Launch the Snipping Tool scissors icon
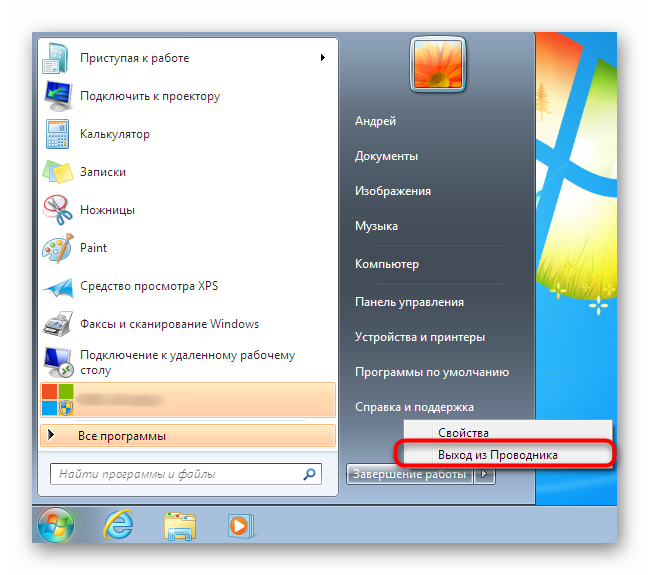 tap(58, 210)
